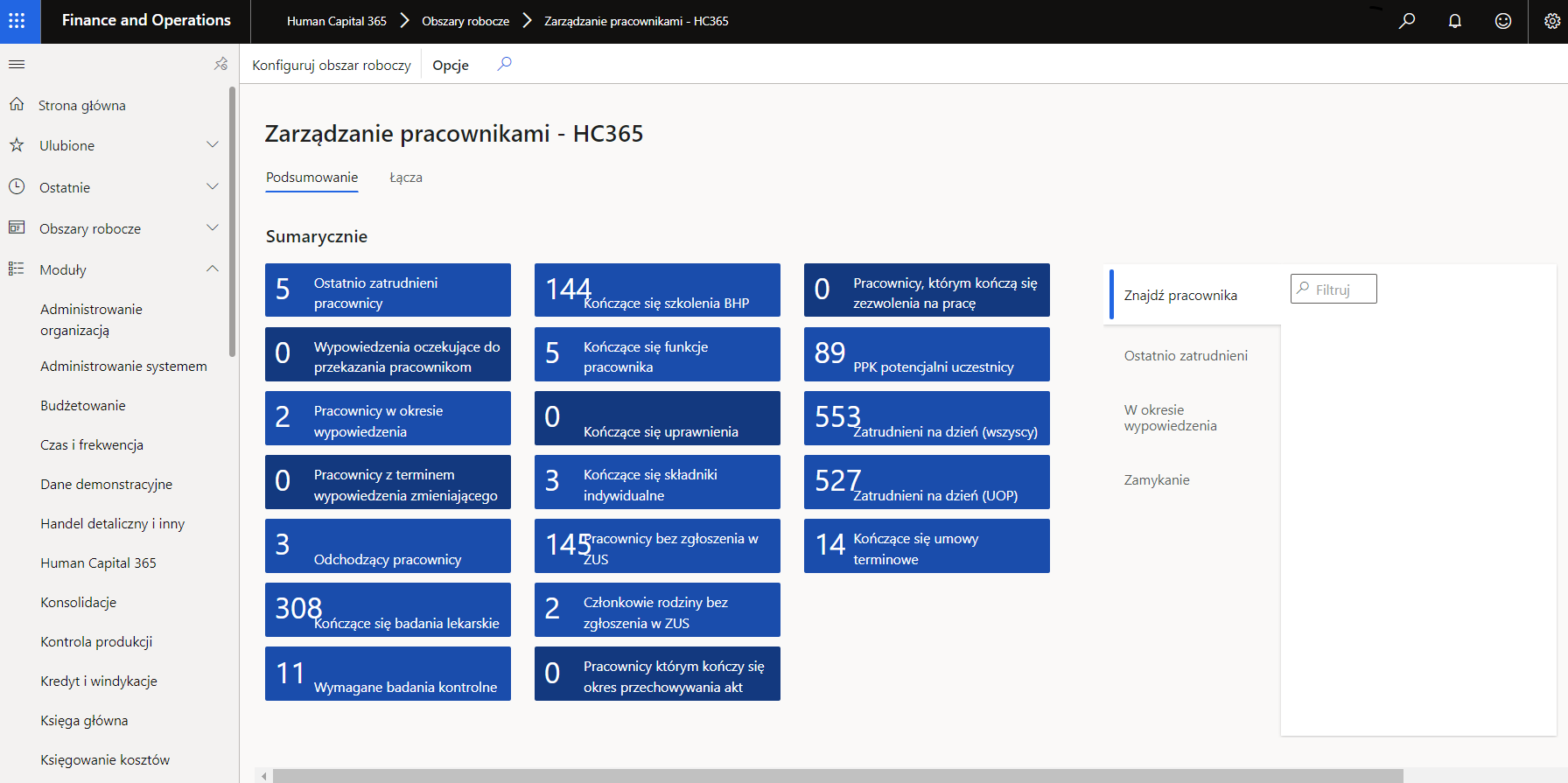Open the Czas i frekwencja module

point(92,444)
